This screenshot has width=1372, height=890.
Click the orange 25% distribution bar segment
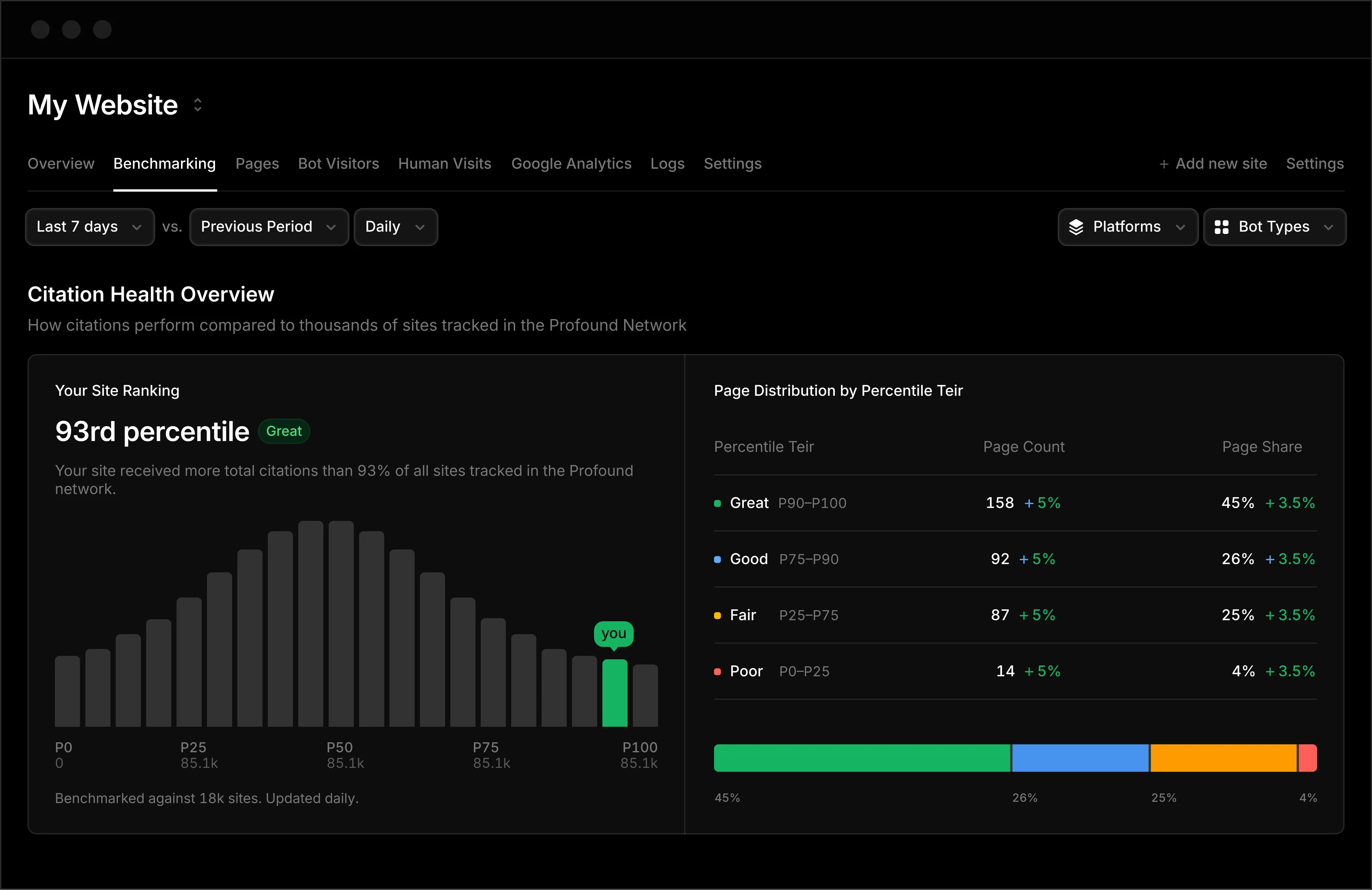[1223, 758]
